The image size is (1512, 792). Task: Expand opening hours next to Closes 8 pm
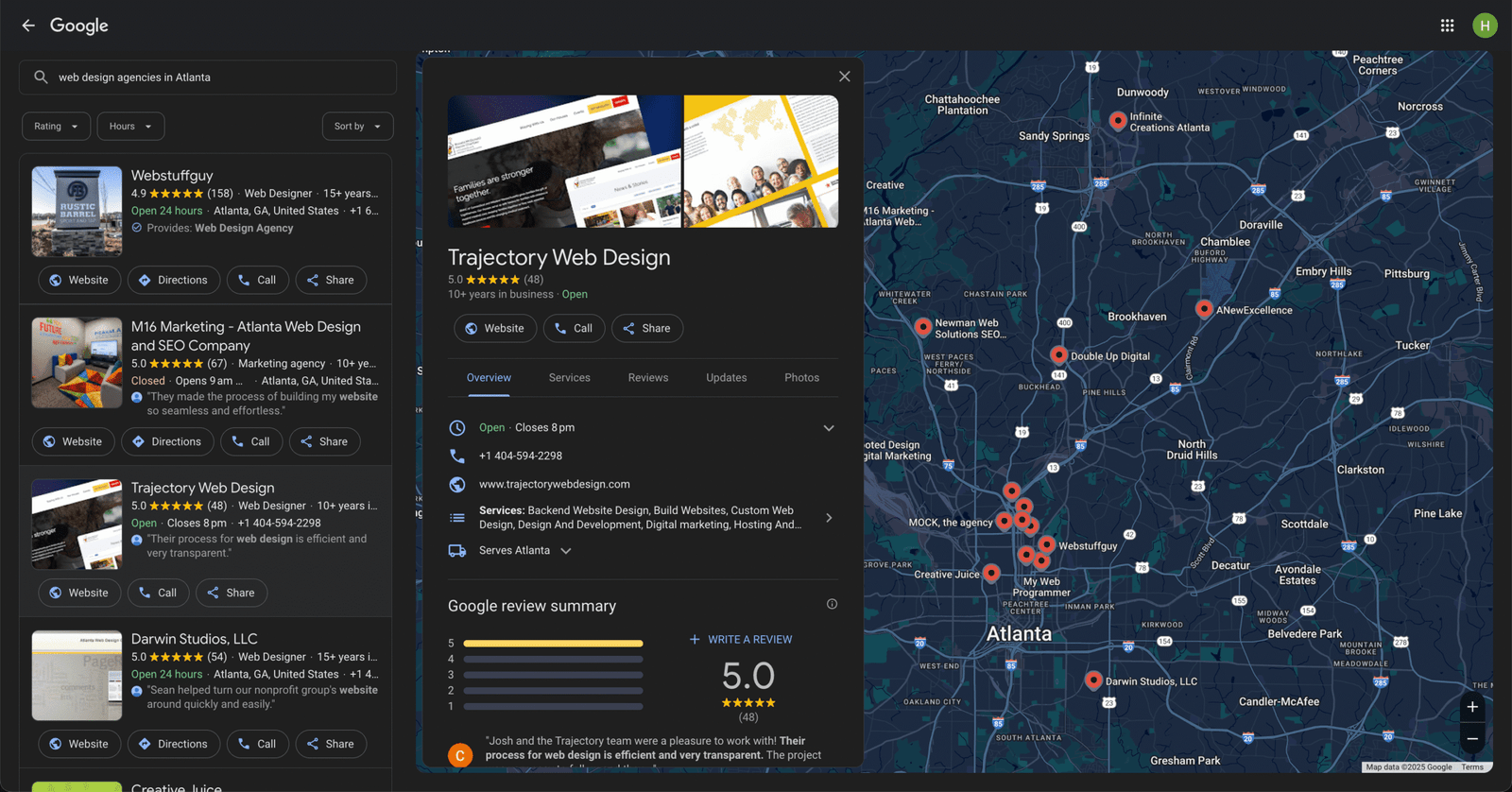(x=829, y=428)
